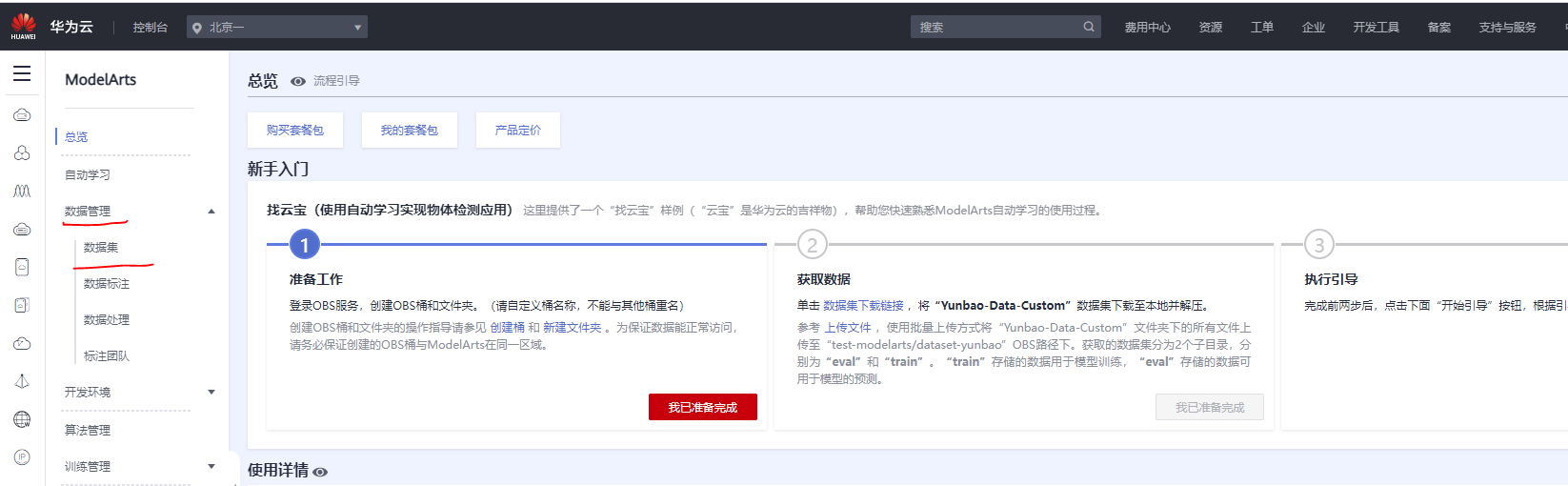Click 华为云 brand name in the top bar
This screenshot has width=1568, height=486.
pos(72,27)
